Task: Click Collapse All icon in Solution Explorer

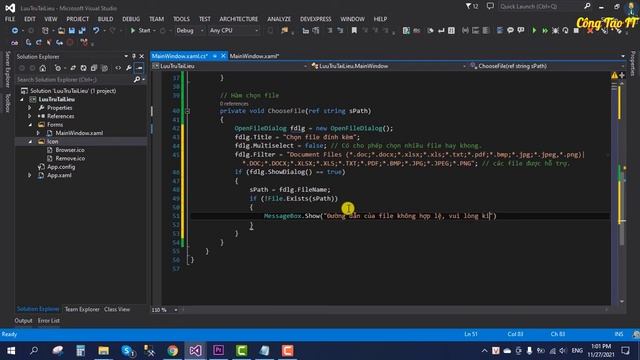Action: 94,68
